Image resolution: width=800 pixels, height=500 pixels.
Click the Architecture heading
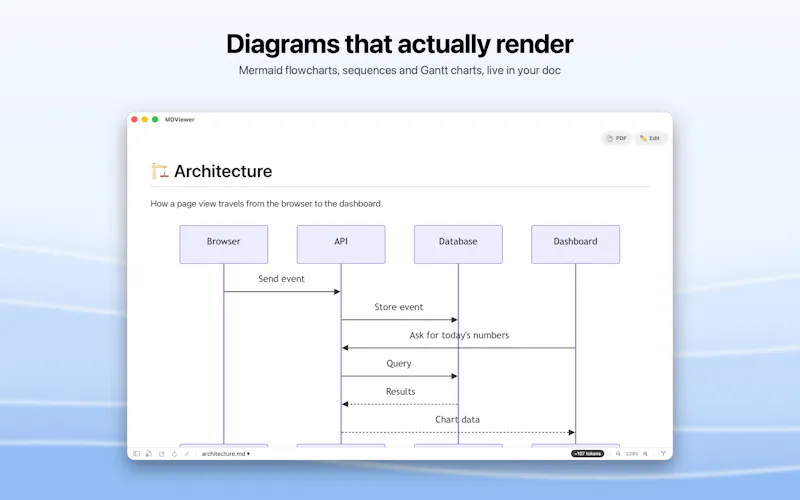pos(223,171)
